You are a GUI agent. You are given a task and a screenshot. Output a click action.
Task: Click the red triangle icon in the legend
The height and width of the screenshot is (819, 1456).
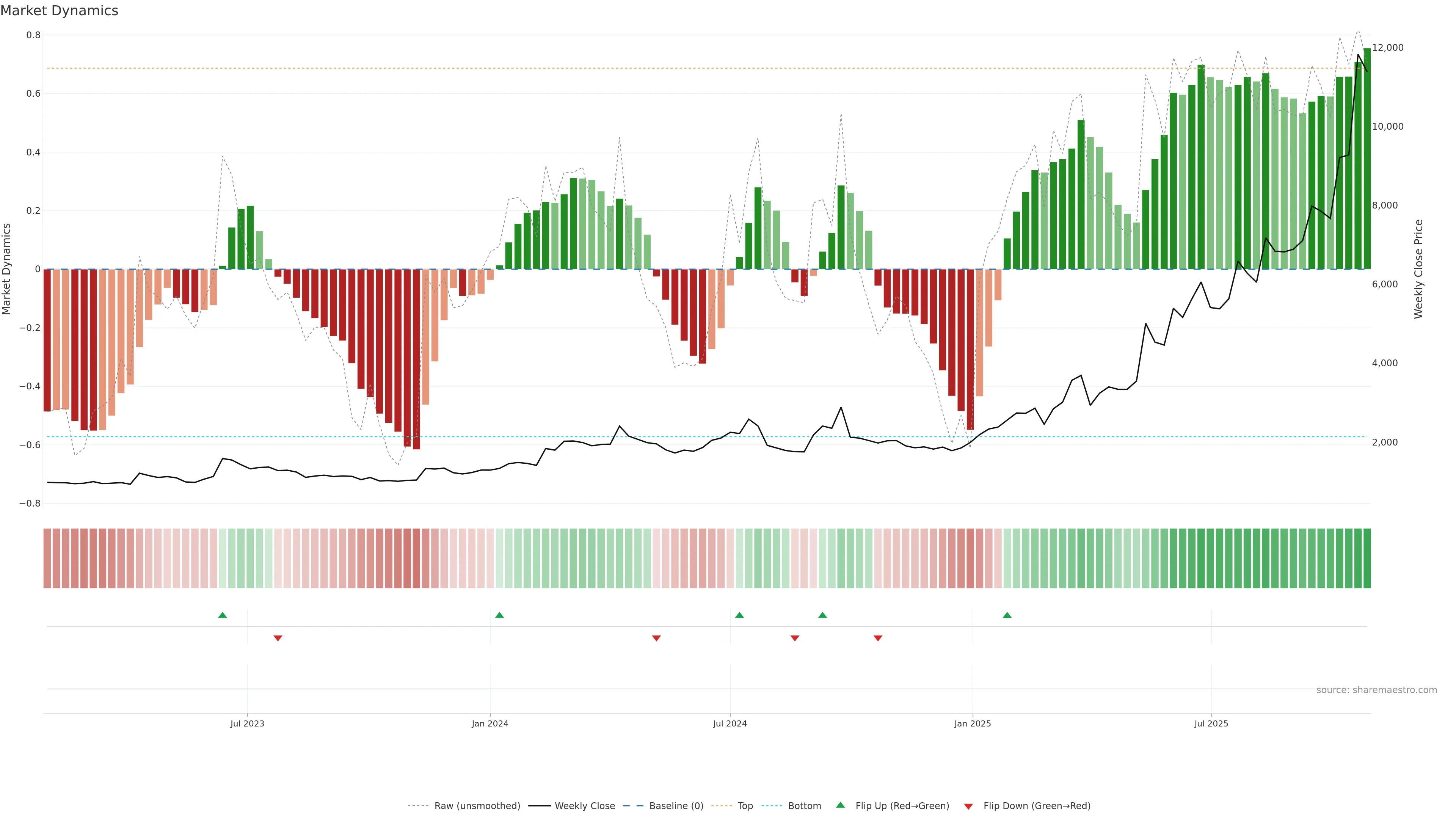click(968, 806)
